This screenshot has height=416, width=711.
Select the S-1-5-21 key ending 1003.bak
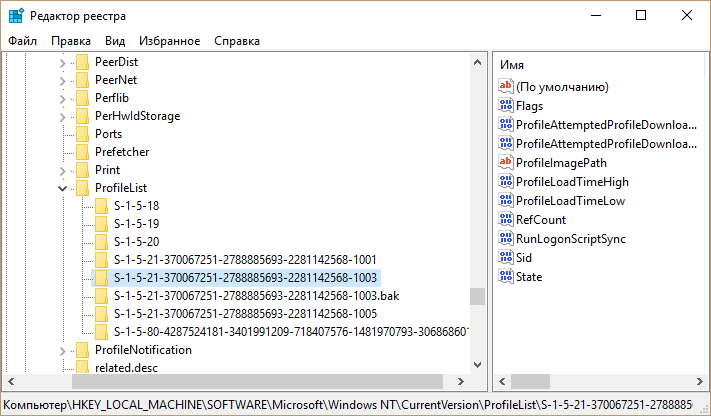256,296
